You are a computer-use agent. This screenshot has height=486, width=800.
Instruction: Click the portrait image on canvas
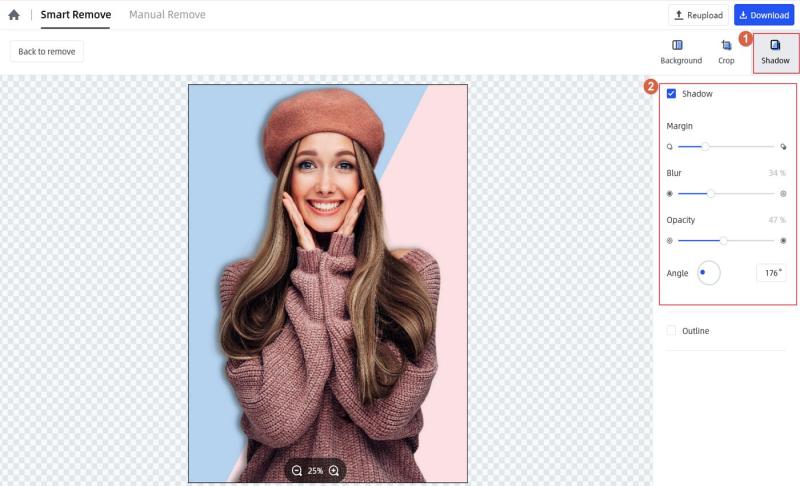click(x=328, y=283)
